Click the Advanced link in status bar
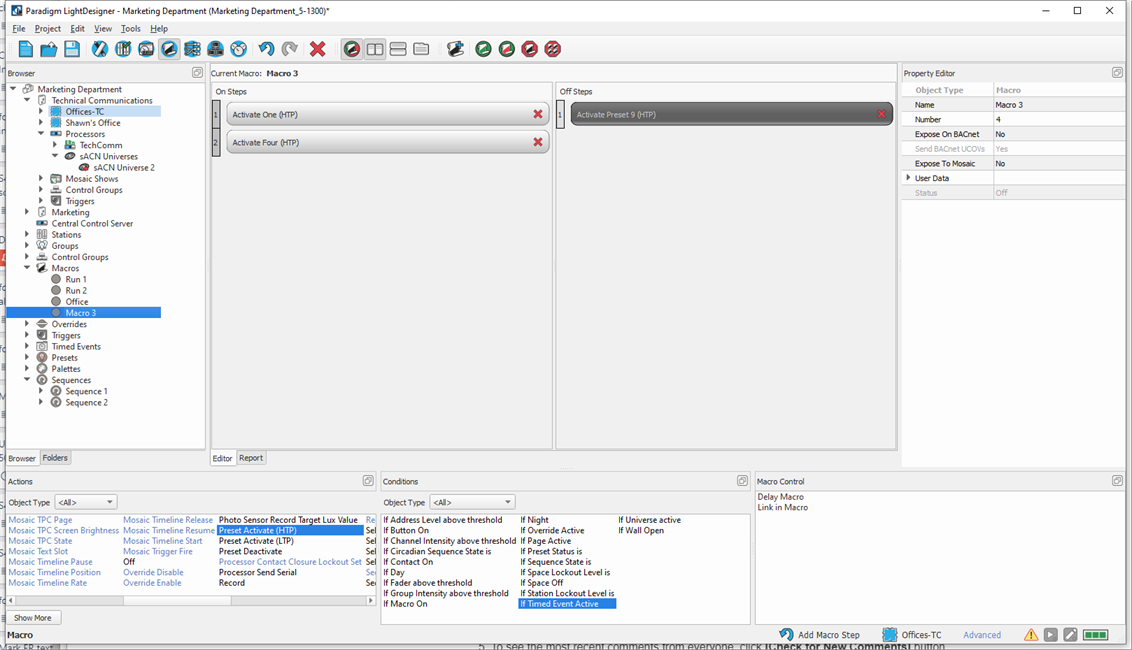The image size is (1132, 650). [981, 635]
